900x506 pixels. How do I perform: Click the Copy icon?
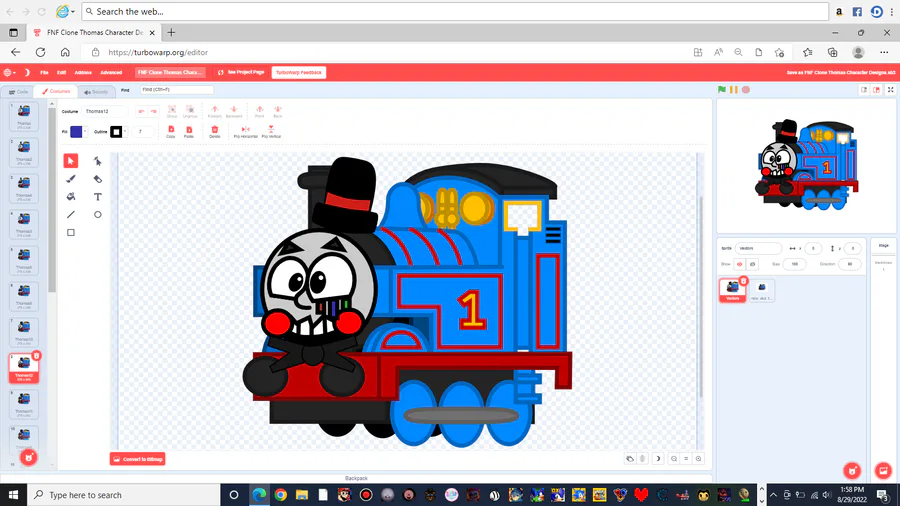coord(171,132)
